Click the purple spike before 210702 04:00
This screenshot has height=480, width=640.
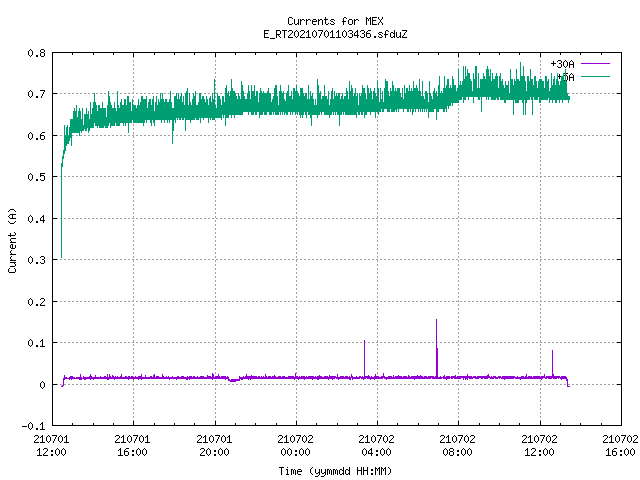pos(364,358)
